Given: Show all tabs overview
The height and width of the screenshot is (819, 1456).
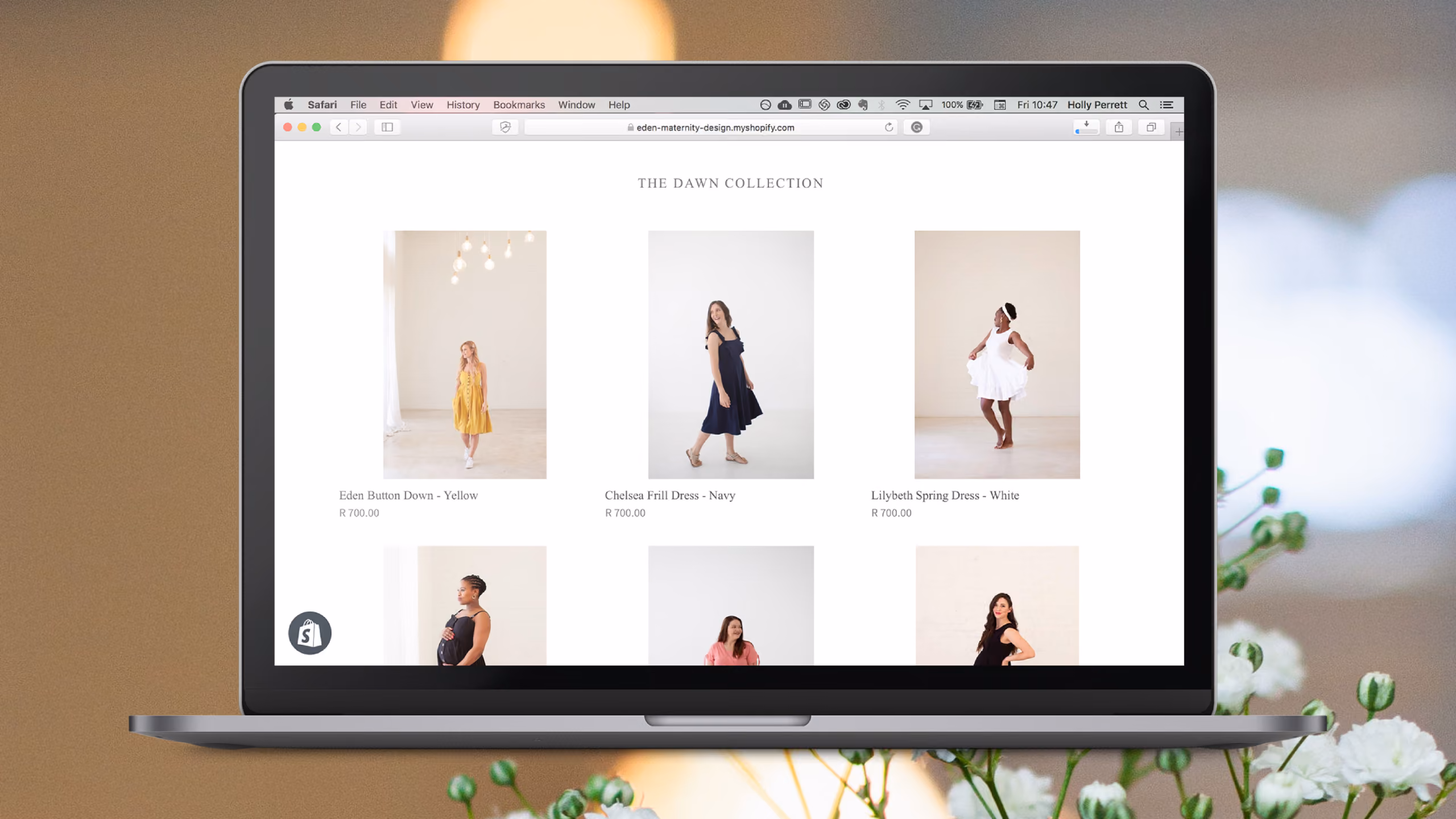Looking at the screenshot, I should point(1151,127).
